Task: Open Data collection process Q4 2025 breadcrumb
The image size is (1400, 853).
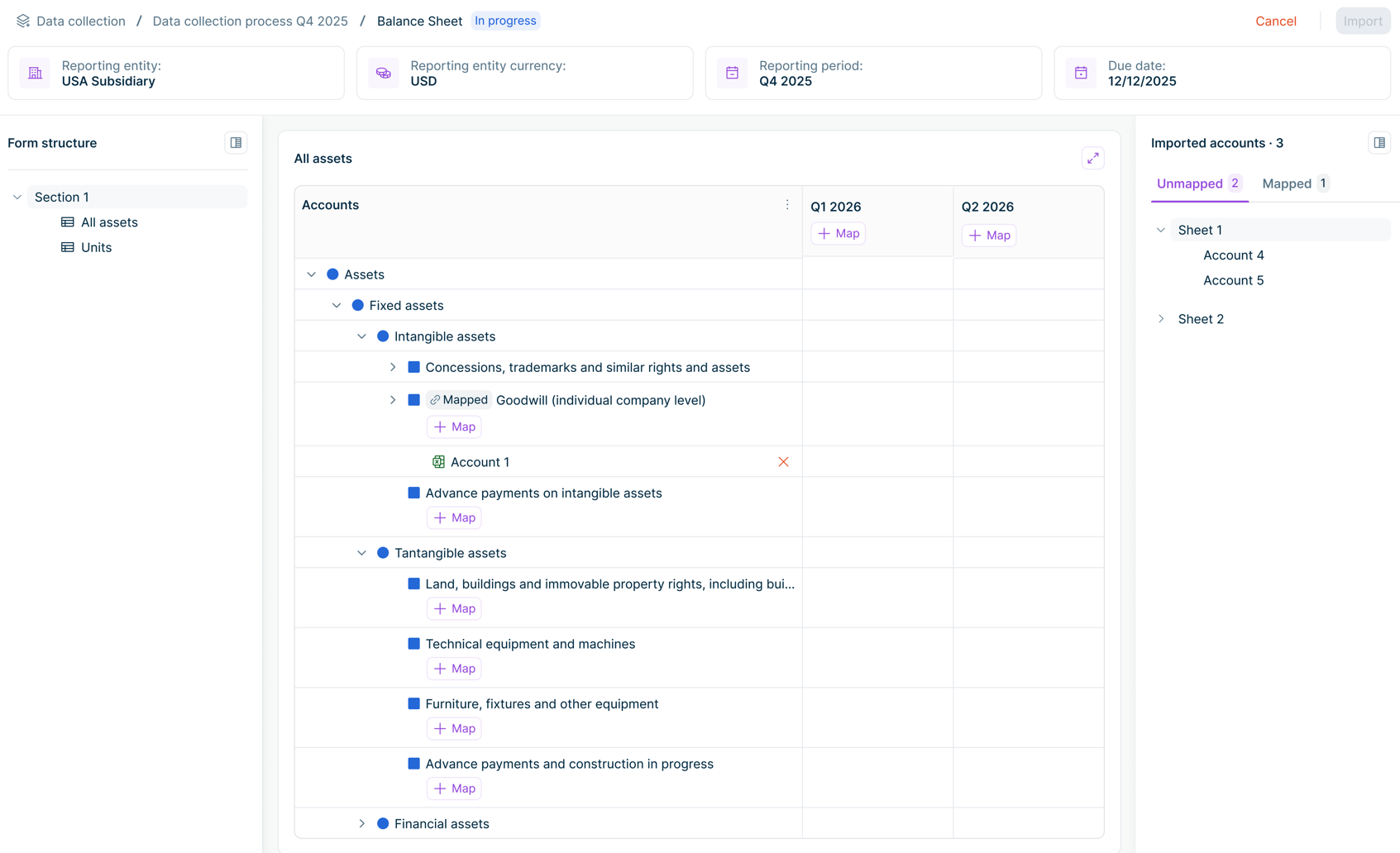Action: click(250, 21)
